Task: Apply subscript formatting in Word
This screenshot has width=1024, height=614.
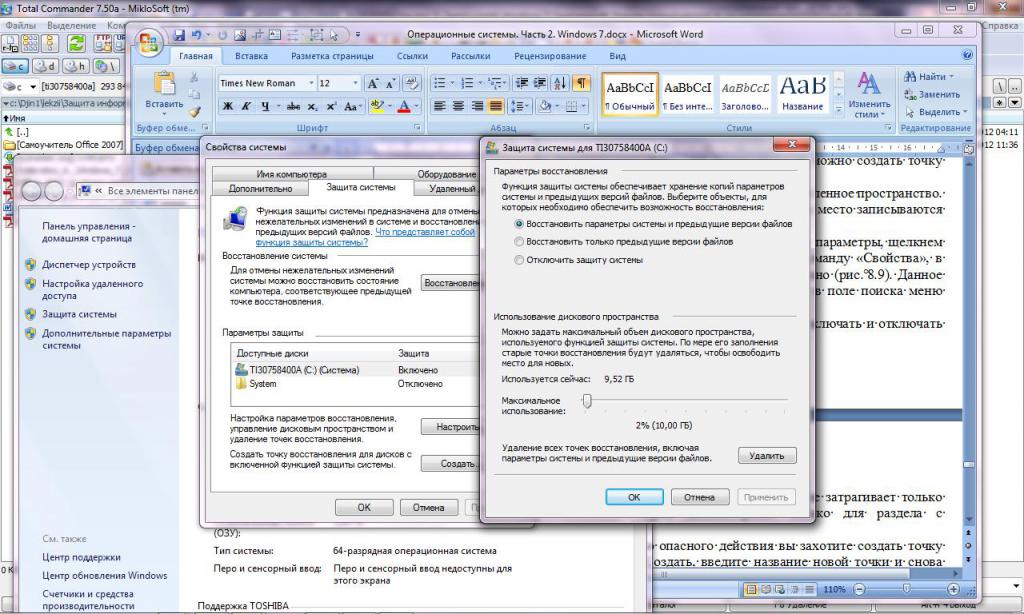Action: tap(313, 106)
